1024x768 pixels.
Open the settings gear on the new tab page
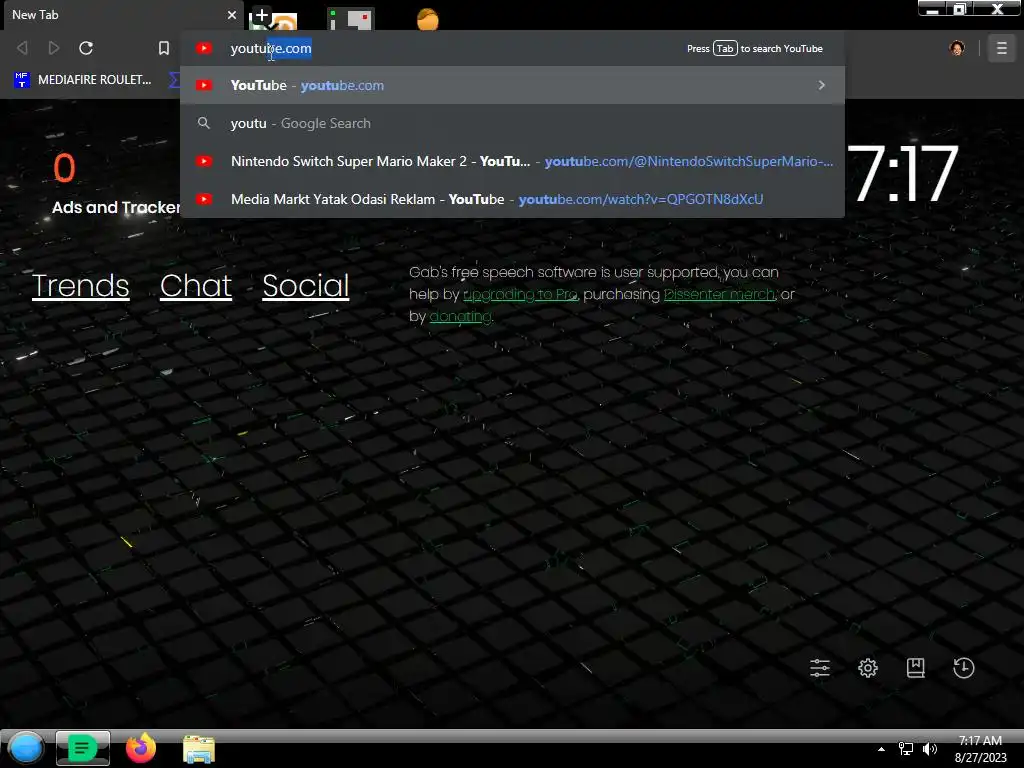[868, 668]
